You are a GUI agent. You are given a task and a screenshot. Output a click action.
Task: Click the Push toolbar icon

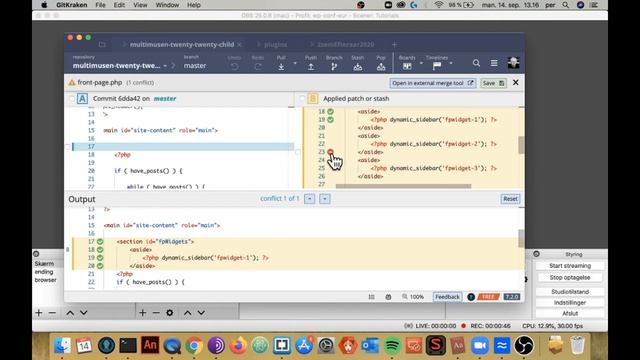[x=311, y=67]
